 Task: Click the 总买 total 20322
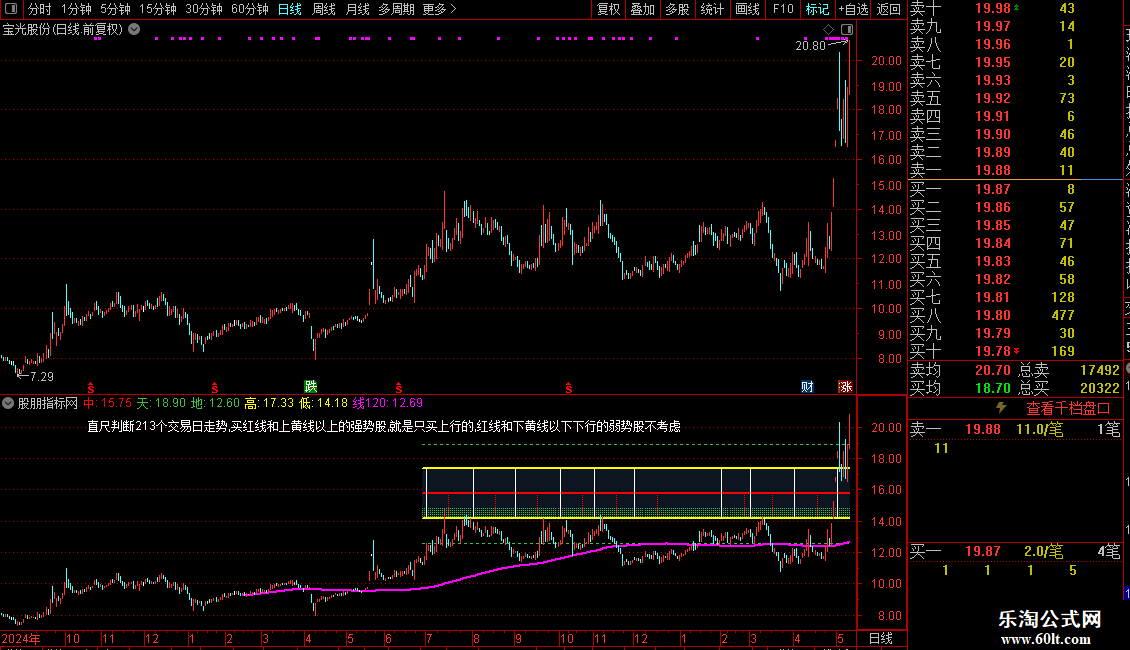point(1100,388)
